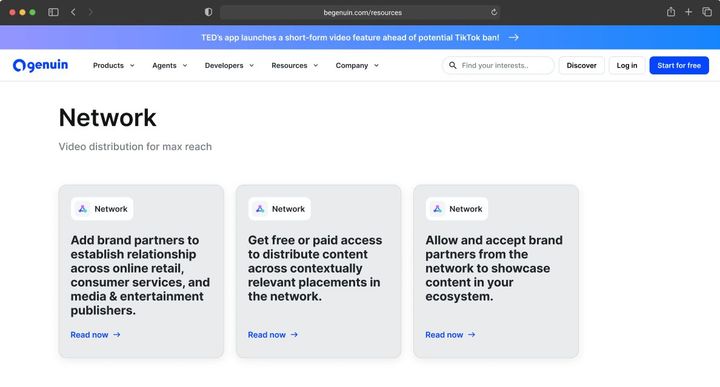The width and height of the screenshot is (720, 387).
Task: Click the arrow icon in the TED banner
Action: pyautogui.click(x=514, y=37)
